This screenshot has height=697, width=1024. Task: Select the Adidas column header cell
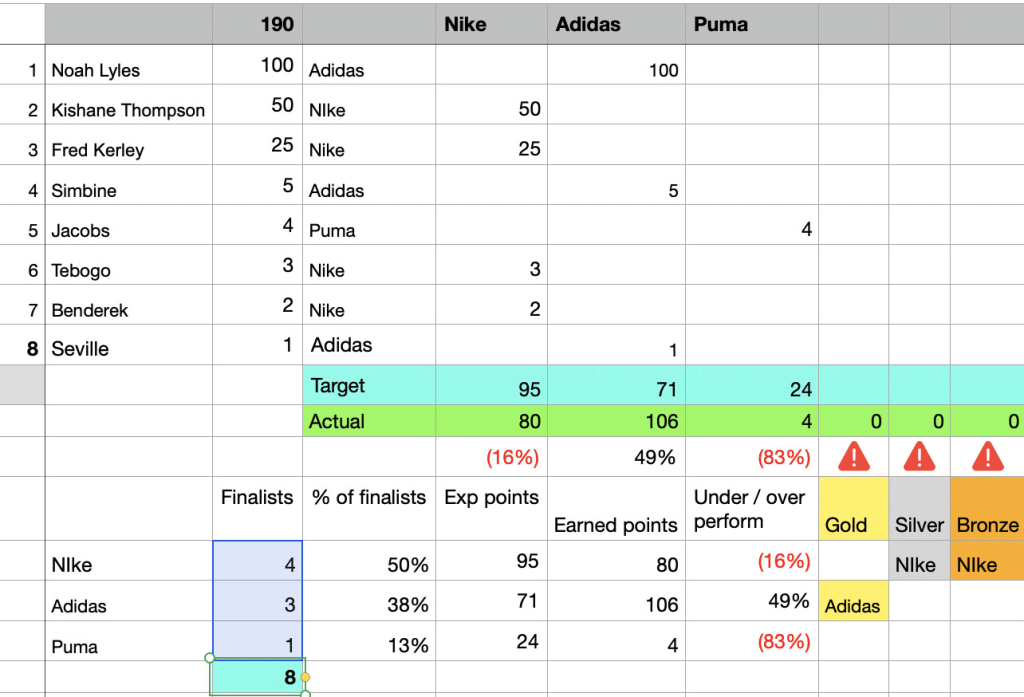pos(616,24)
